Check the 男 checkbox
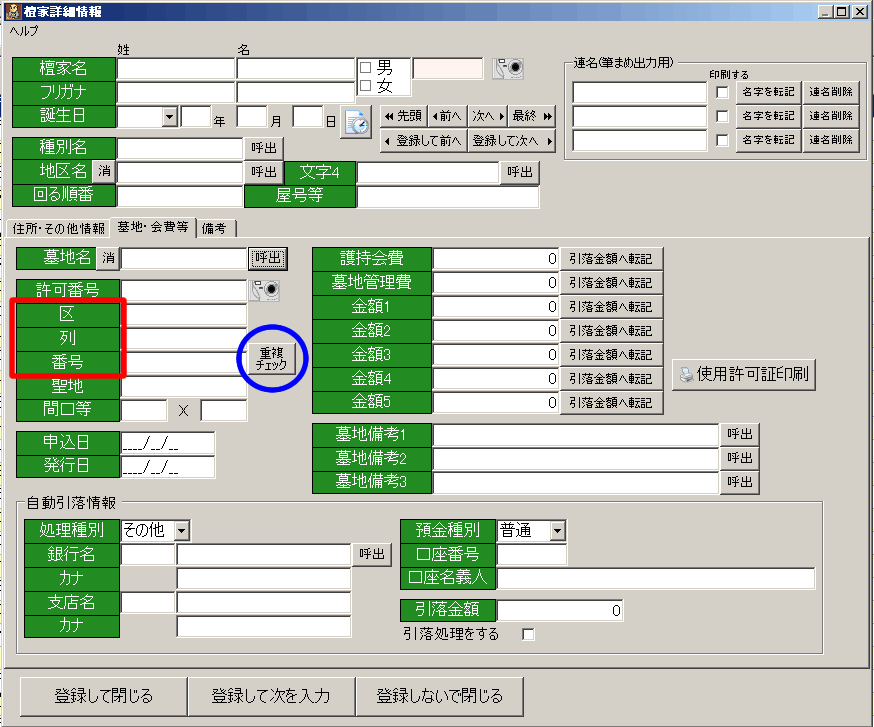 click(366, 67)
